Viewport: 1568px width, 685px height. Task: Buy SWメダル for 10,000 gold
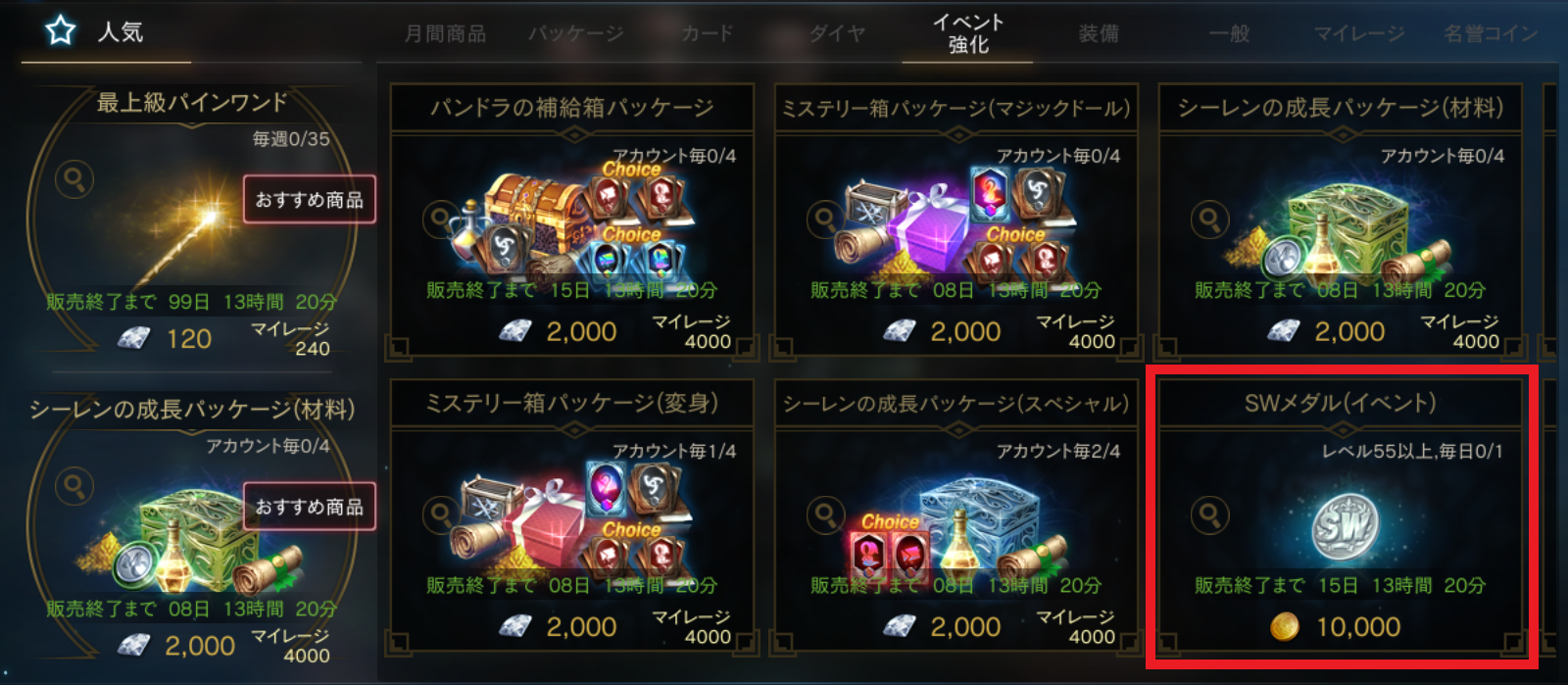(1337, 627)
